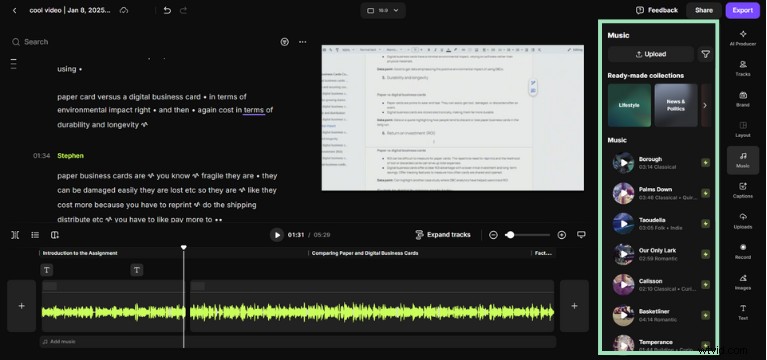Viewport: 767px width, 360px height.
Task: Preview the Palms Down track
Action: coord(624,193)
